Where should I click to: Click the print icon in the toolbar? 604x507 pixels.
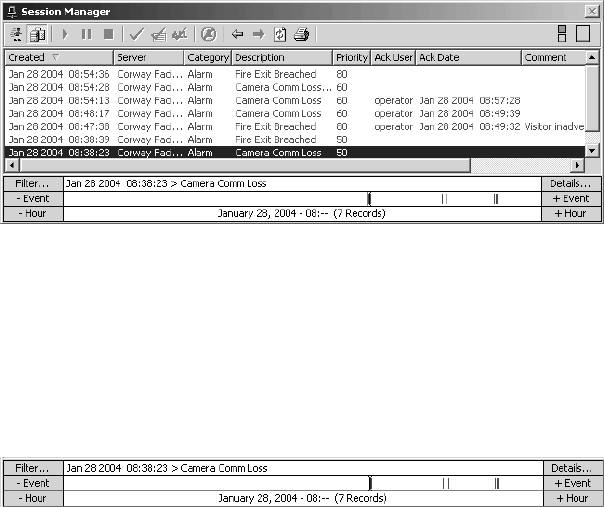point(302,34)
